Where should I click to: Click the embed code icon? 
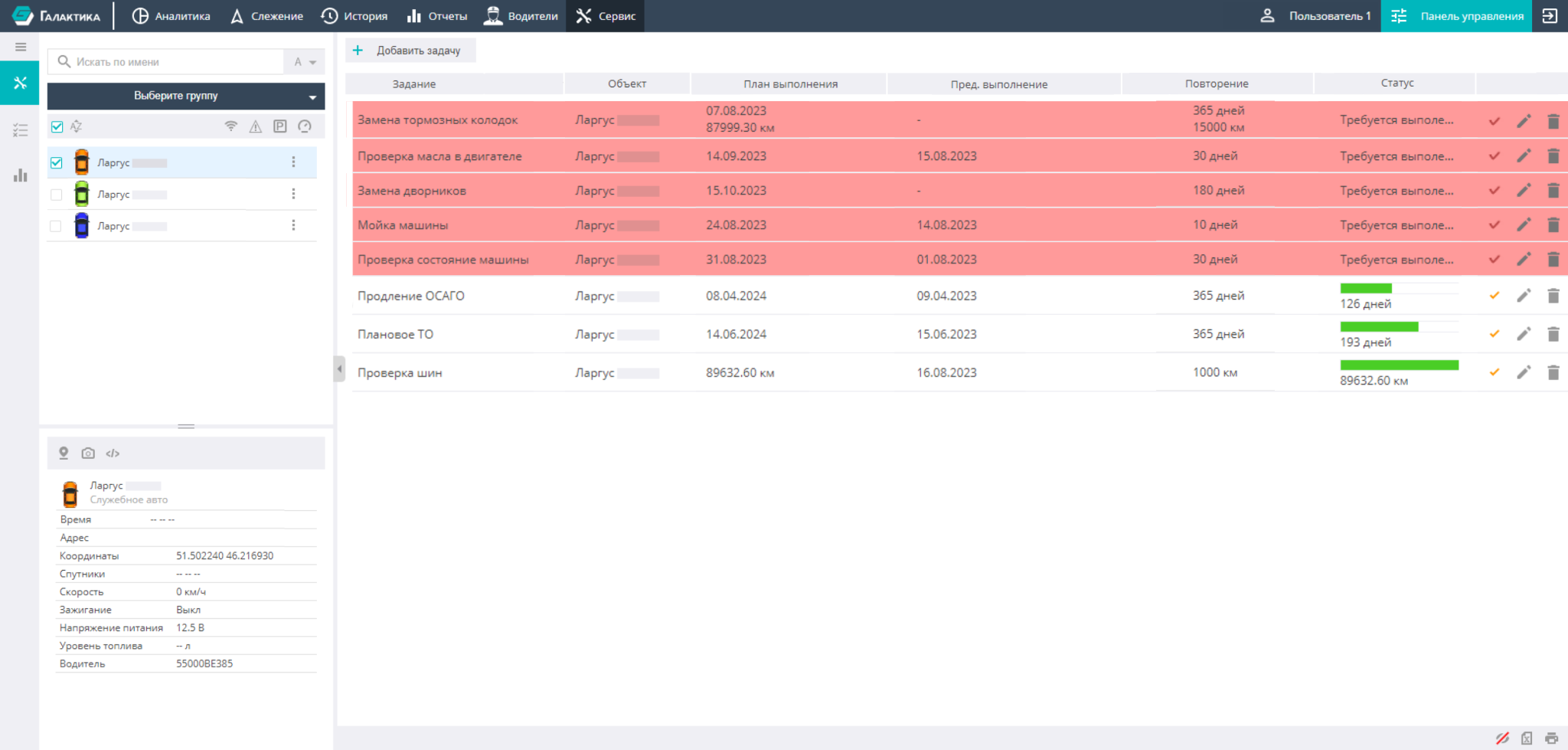(x=113, y=454)
